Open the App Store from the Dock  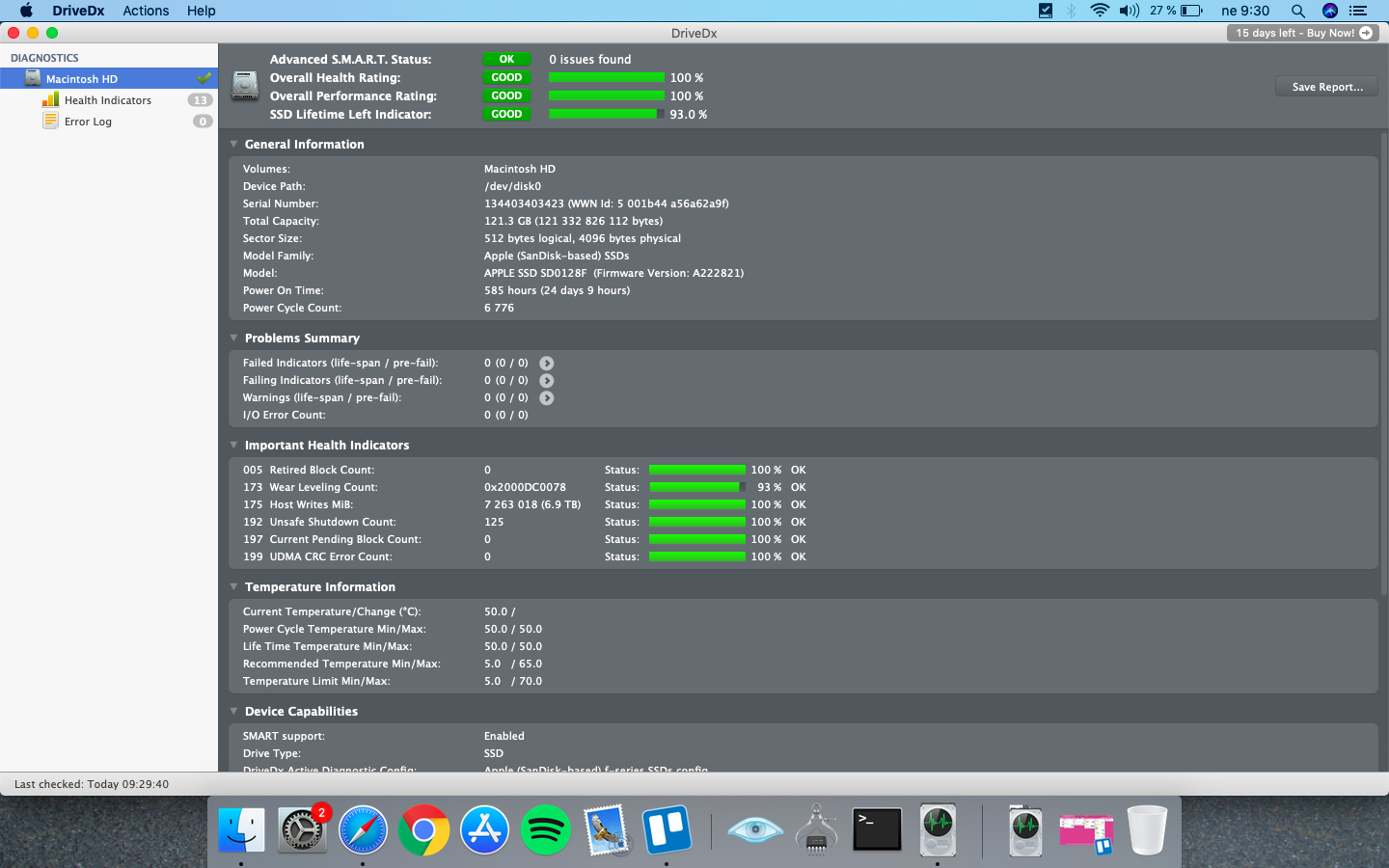484,829
